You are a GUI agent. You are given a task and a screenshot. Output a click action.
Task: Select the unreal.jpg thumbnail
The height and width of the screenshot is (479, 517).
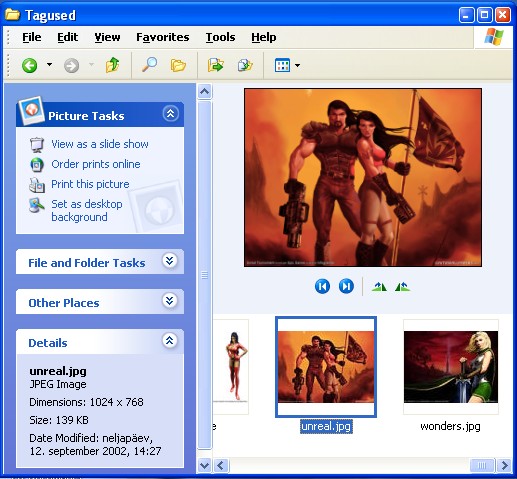click(x=326, y=367)
